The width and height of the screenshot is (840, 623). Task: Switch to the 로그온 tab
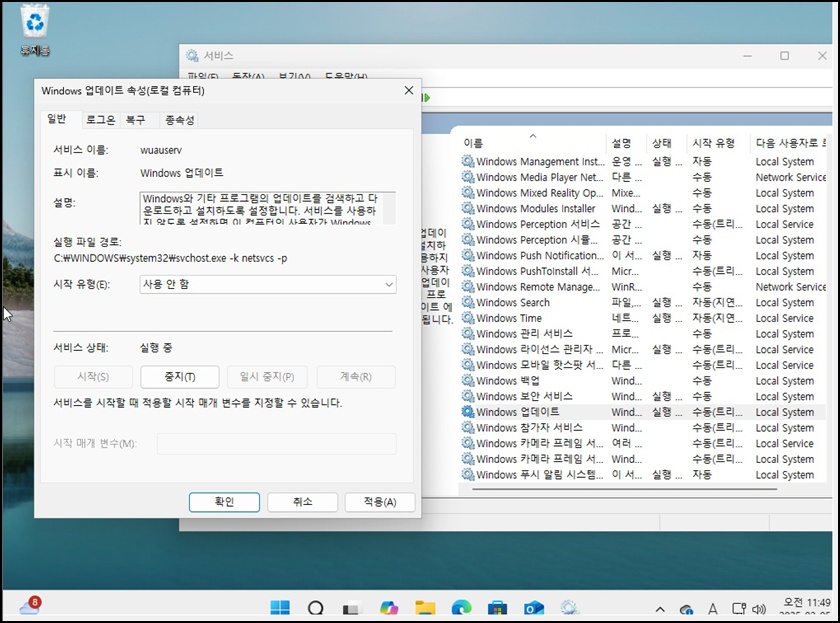[x=101, y=120]
